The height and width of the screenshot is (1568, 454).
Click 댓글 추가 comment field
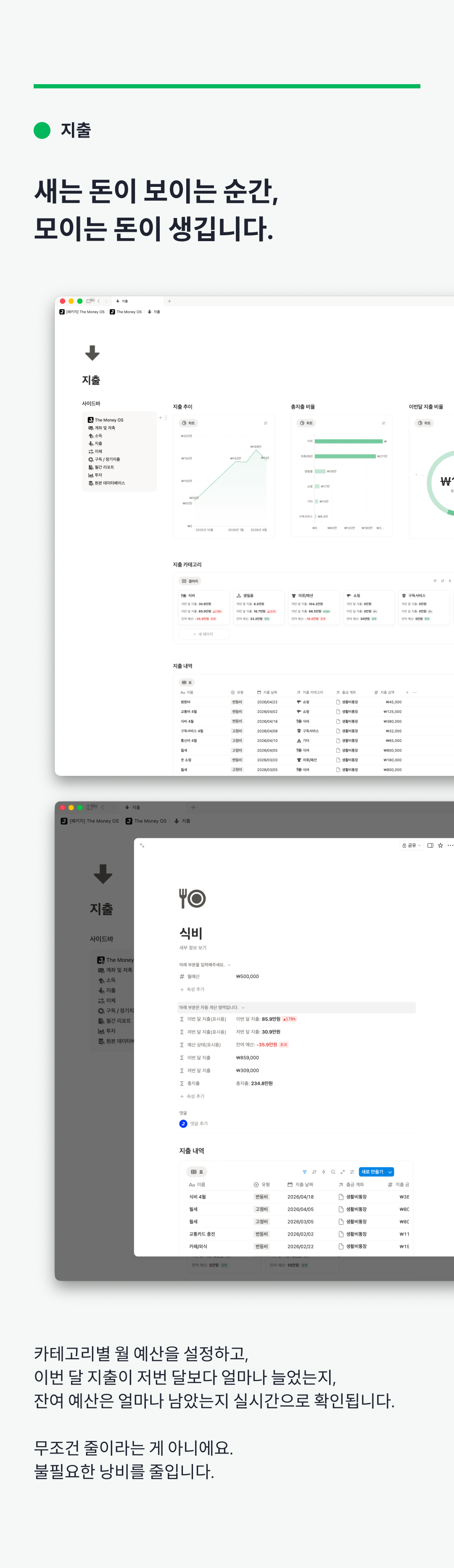[x=199, y=1124]
